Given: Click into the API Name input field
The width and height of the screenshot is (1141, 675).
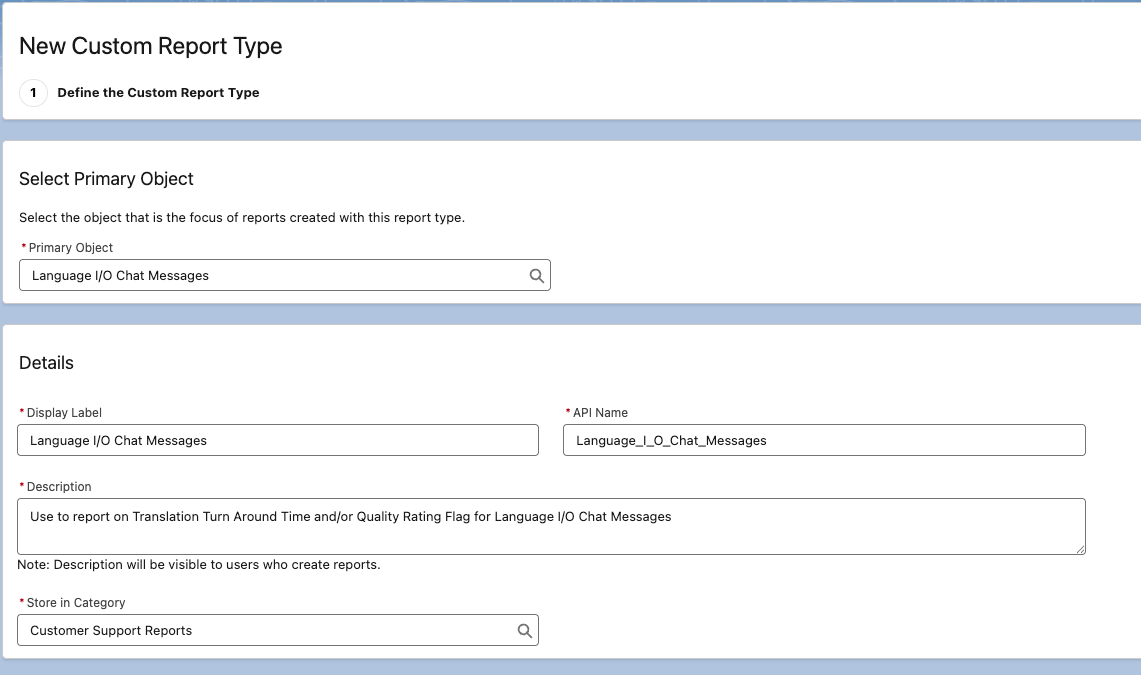Looking at the screenshot, I should click(x=824, y=440).
